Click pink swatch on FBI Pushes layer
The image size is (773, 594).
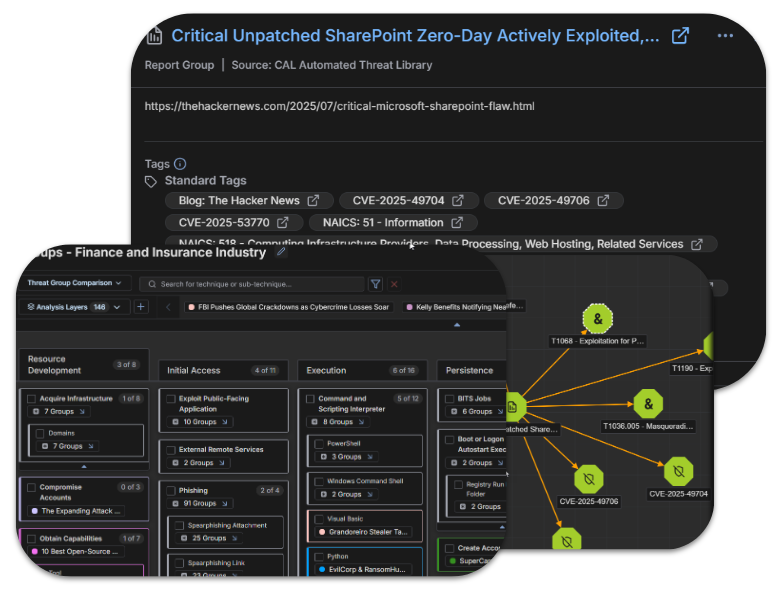point(191,307)
